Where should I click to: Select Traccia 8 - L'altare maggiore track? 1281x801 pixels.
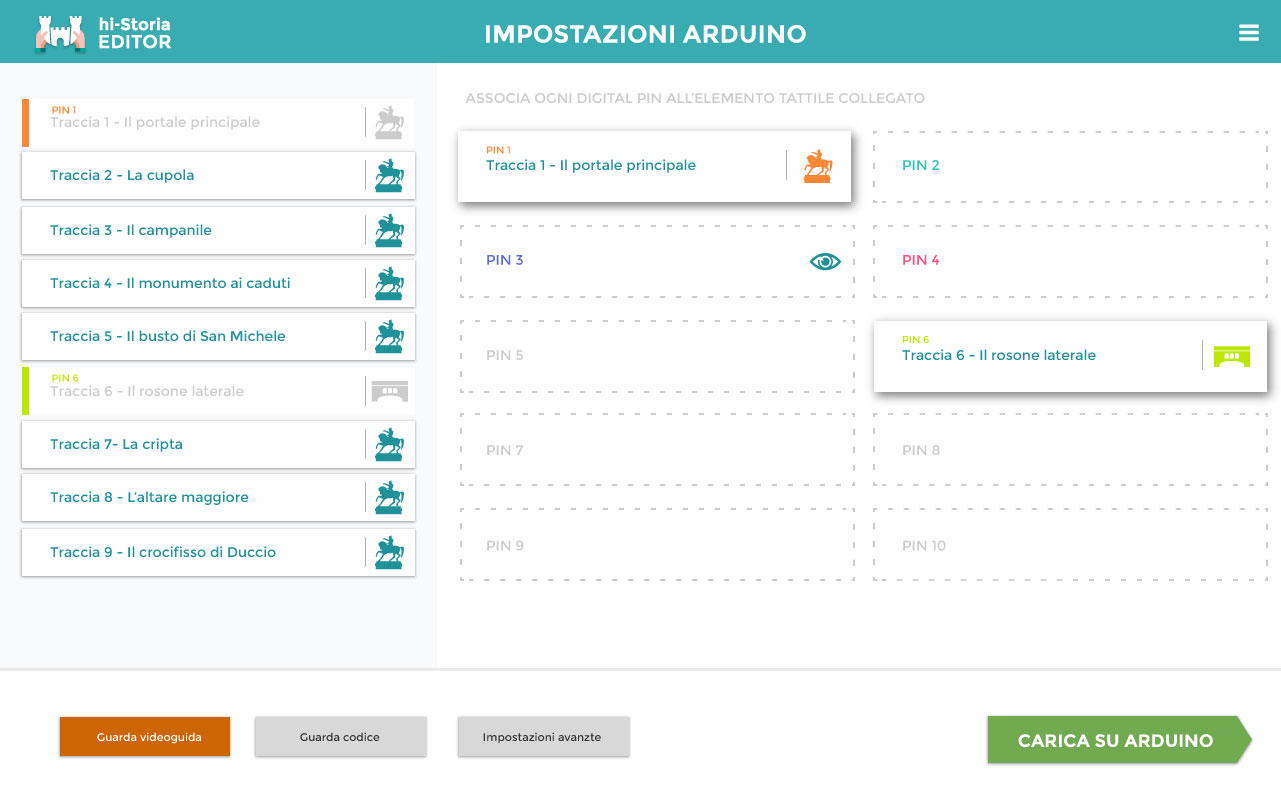[x=218, y=497]
